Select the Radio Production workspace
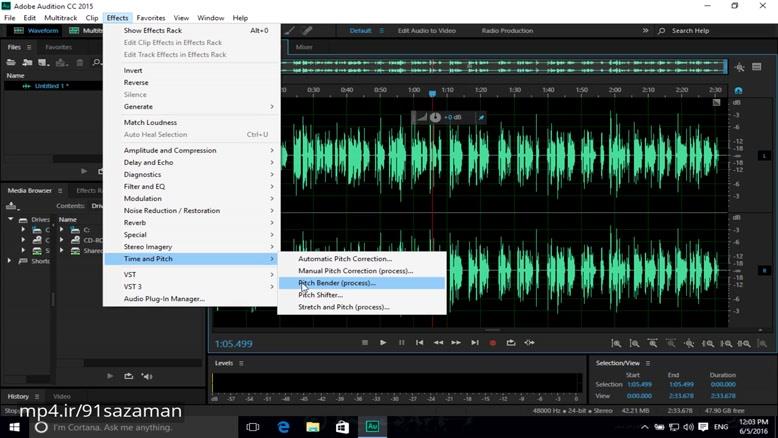The width and height of the screenshot is (778, 438). [x=507, y=31]
